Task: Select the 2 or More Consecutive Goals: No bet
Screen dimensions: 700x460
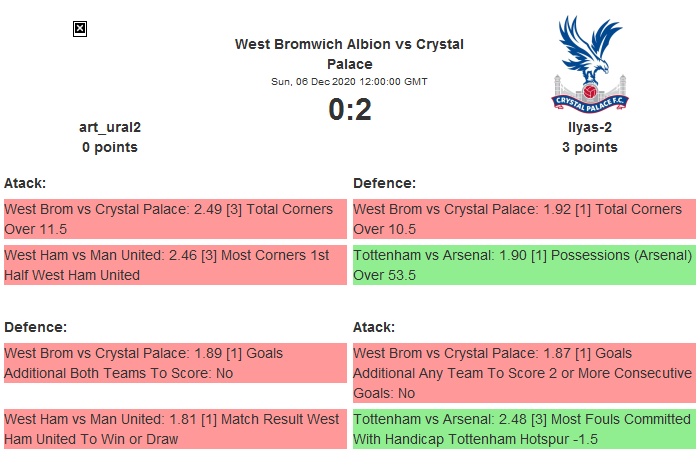Action: (524, 373)
